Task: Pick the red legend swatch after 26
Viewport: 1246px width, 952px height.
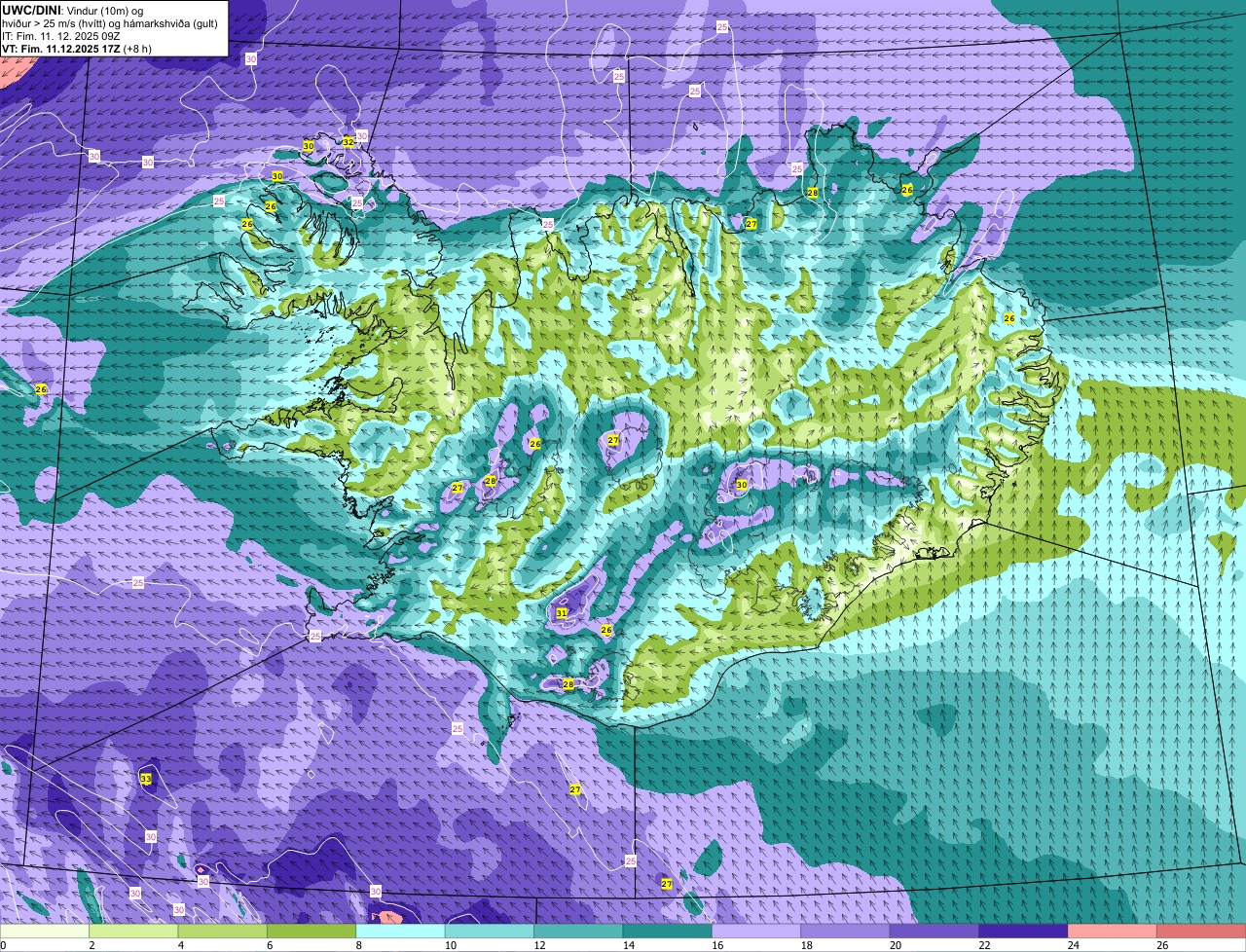Action: (x=1201, y=932)
